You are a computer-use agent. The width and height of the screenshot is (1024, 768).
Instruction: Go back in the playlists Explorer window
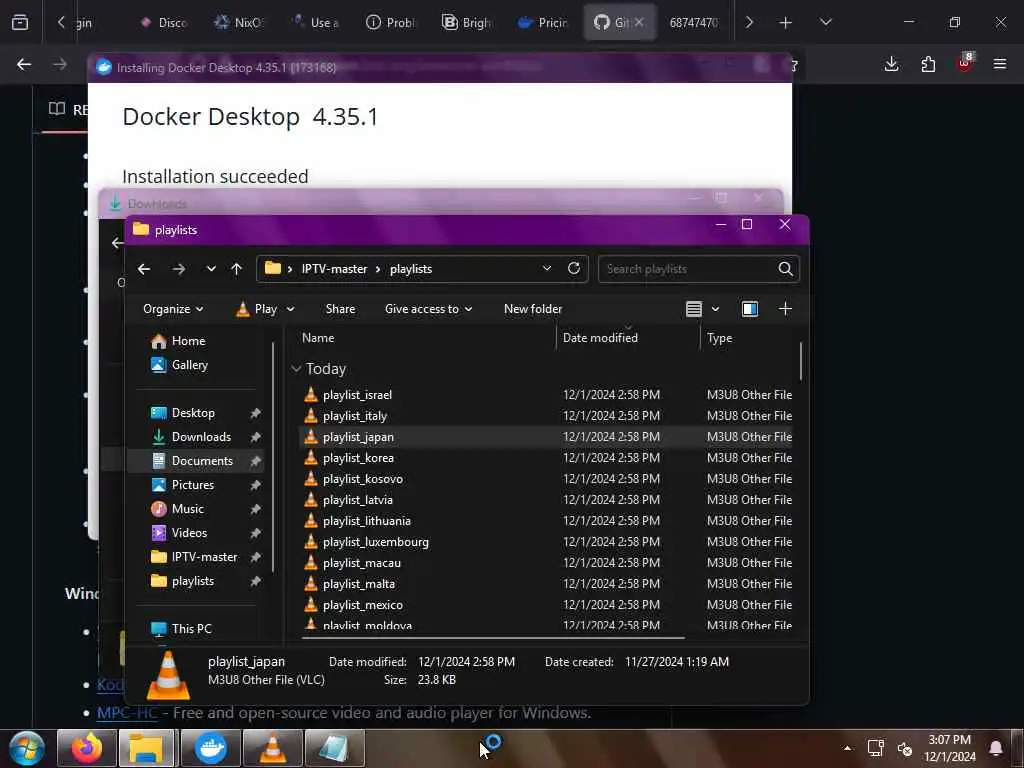pyautogui.click(x=144, y=269)
